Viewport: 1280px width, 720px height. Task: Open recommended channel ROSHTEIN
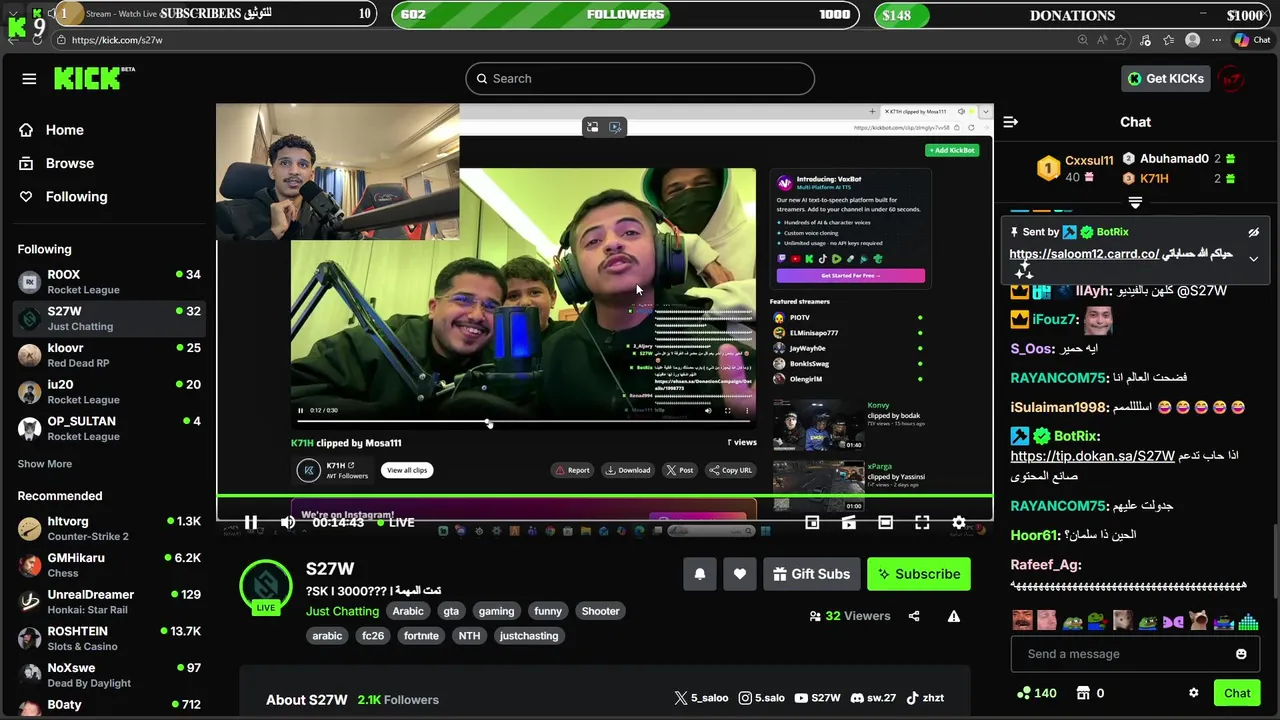[108, 639]
